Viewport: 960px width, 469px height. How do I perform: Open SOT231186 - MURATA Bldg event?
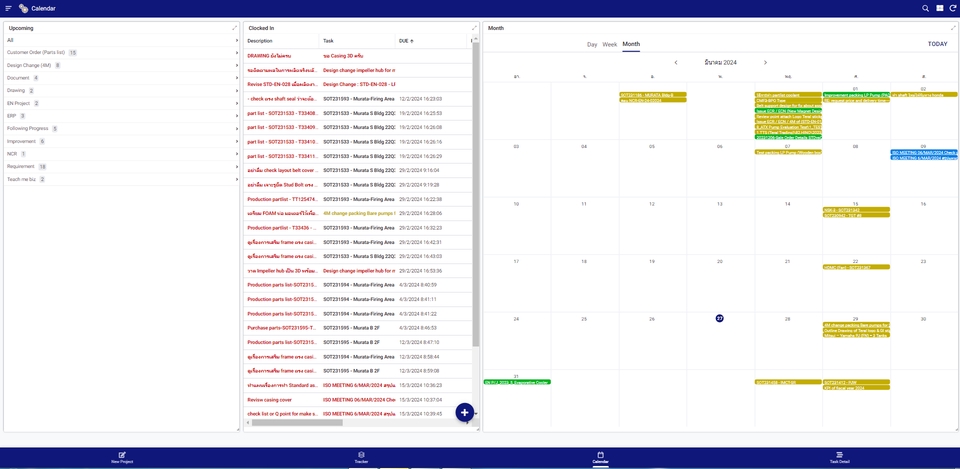[653, 95]
